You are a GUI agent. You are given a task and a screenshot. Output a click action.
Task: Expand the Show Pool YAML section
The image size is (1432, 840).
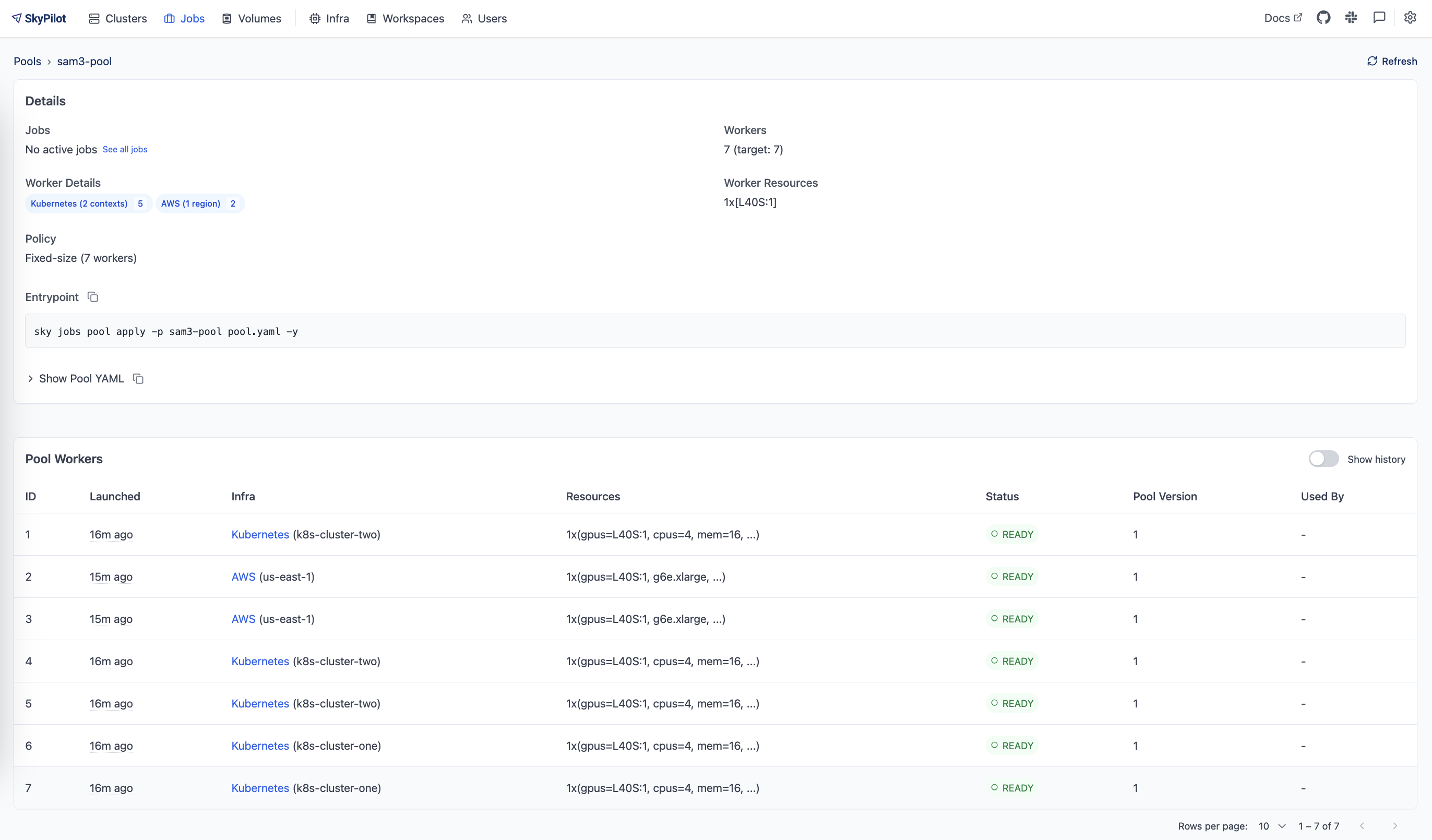[x=81, y=378]
